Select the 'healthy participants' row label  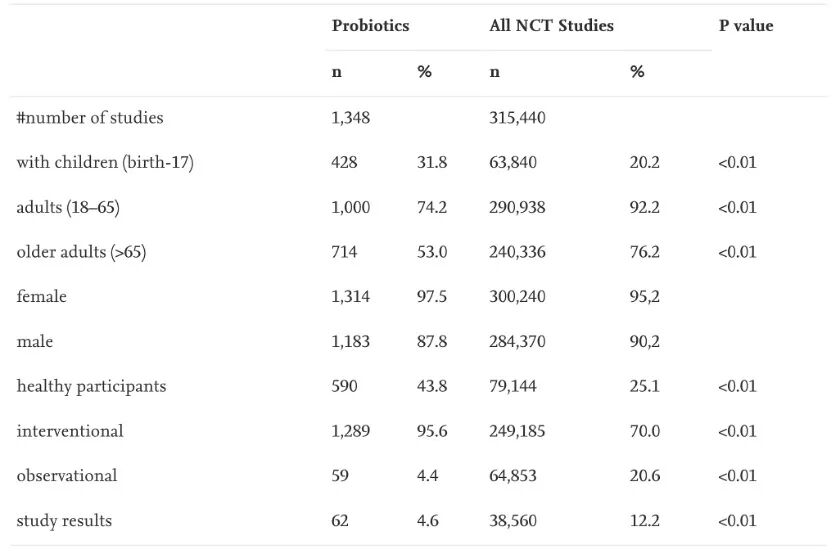click(x=91, y=386)
